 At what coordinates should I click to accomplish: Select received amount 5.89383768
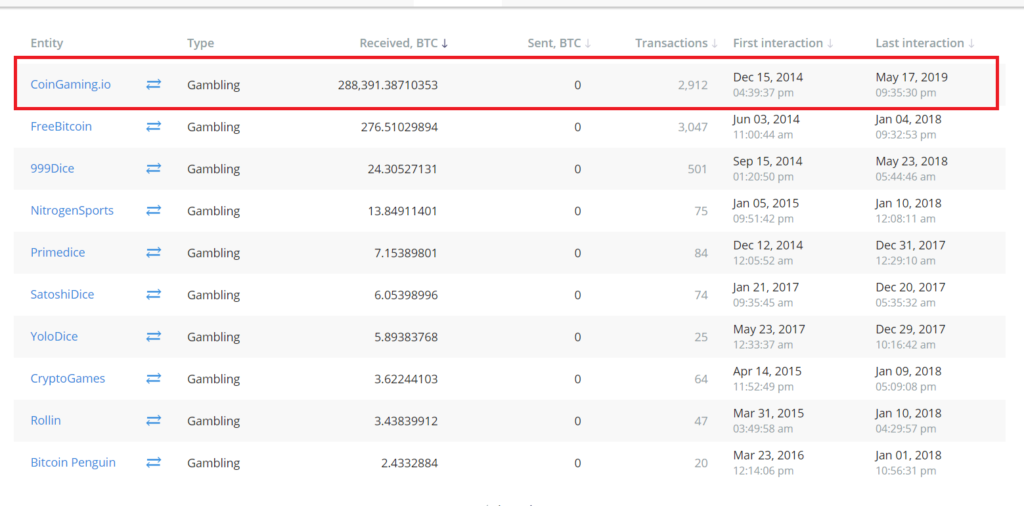coord(406,336)
